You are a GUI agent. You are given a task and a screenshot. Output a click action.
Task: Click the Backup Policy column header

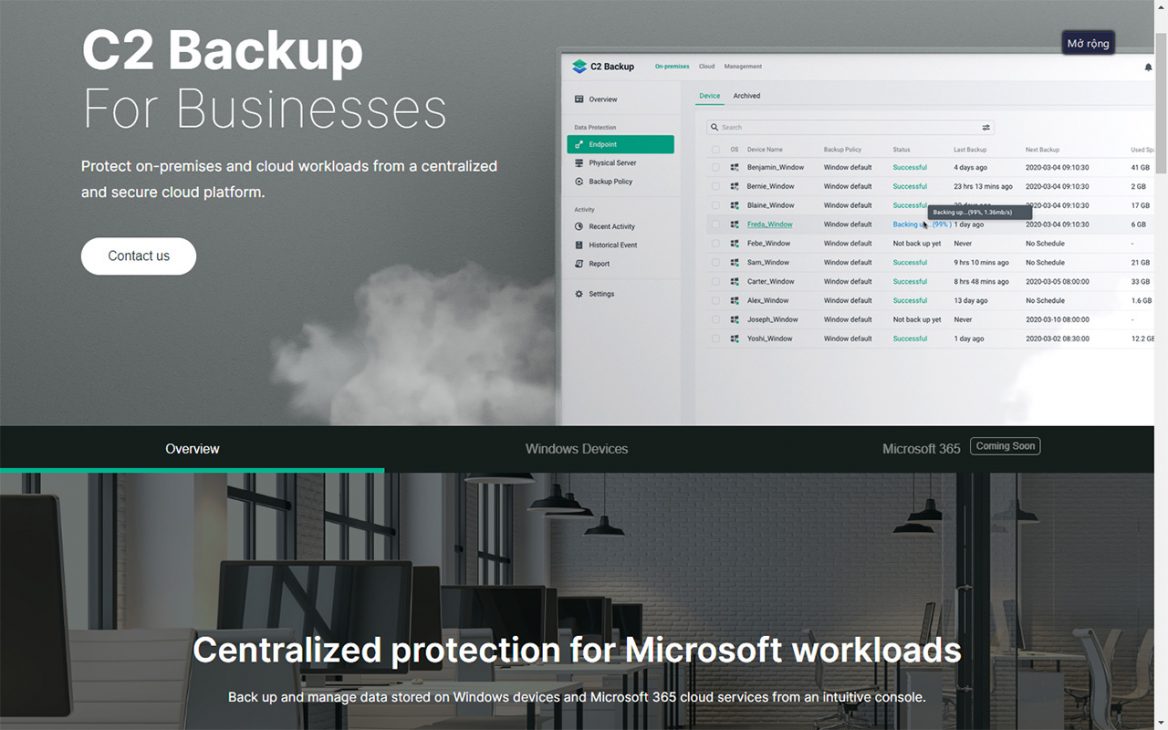842,150
